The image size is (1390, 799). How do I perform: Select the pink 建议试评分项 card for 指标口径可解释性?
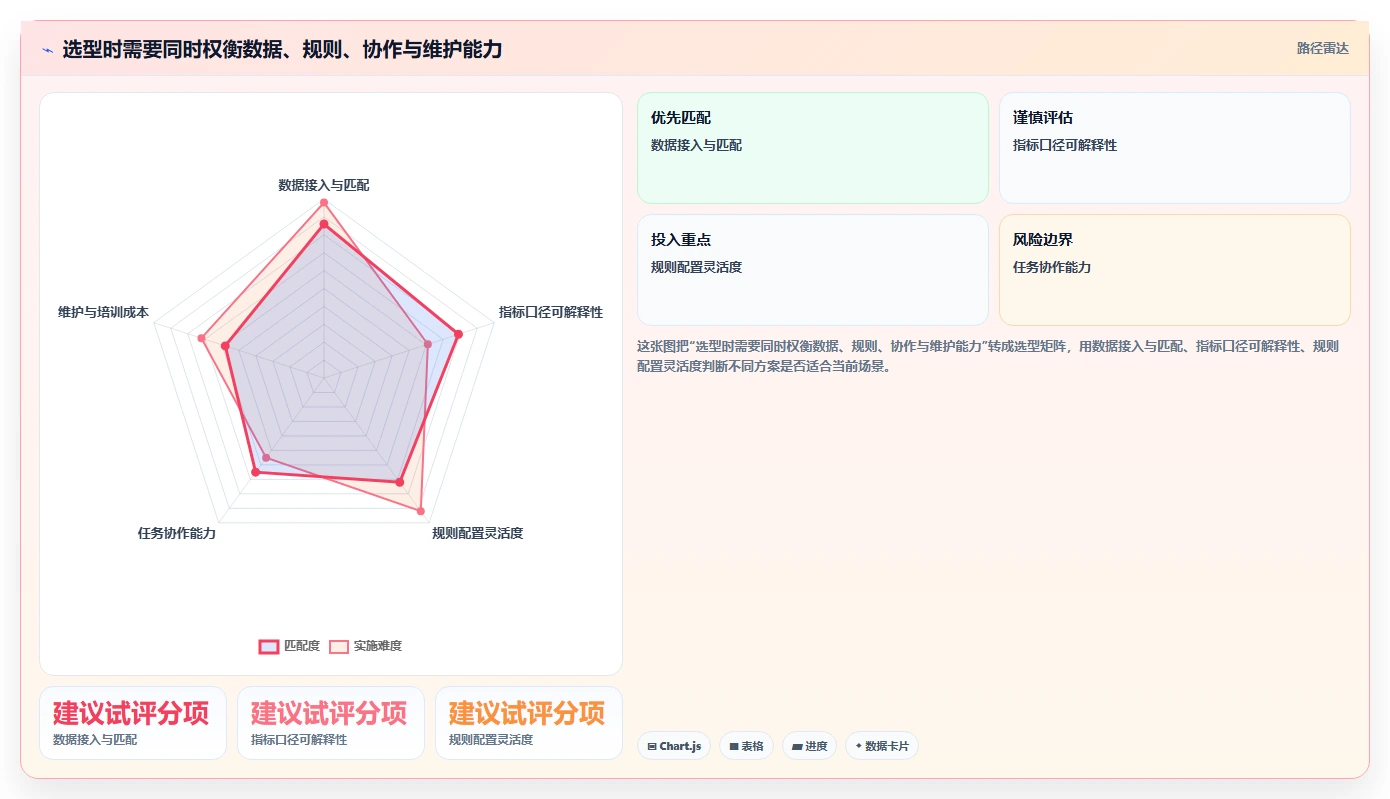pyautogui.click(x=331, y=723)
